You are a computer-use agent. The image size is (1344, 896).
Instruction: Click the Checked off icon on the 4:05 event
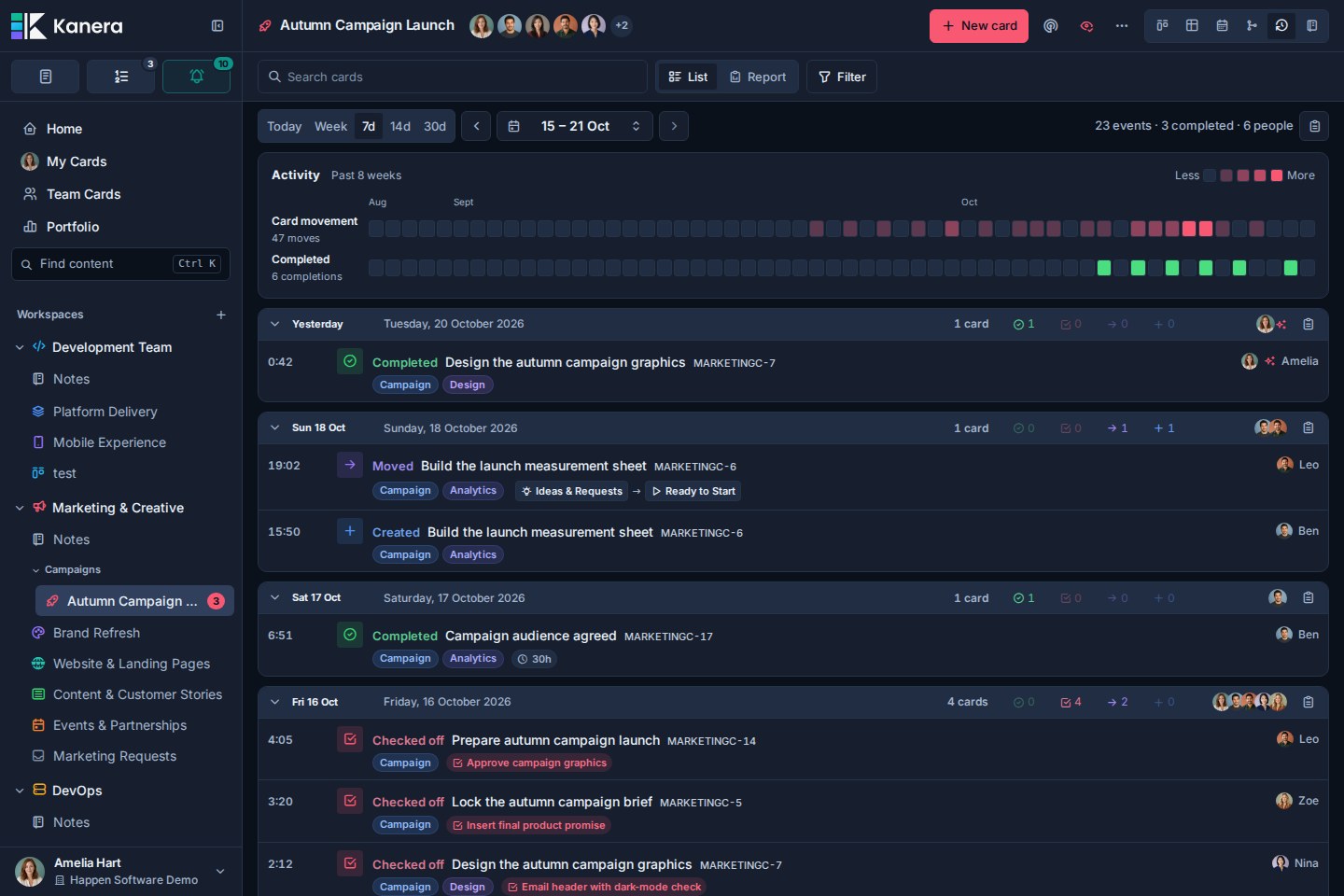pyautogui.click(x=350, y=739)
